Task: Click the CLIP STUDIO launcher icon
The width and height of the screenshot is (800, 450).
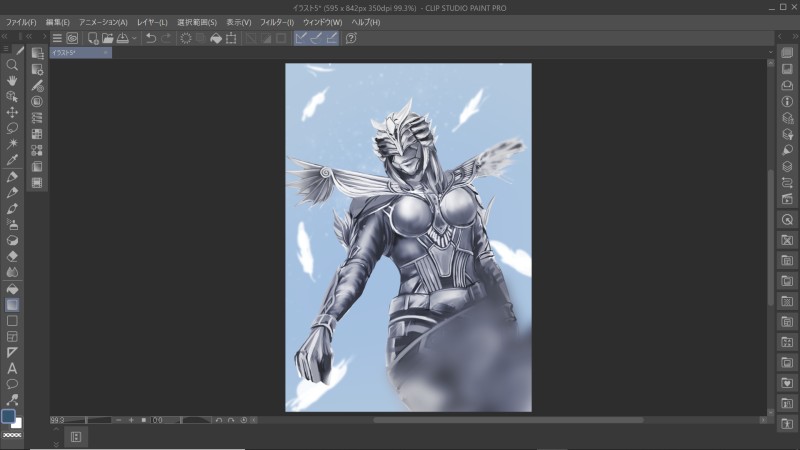Action: [72, 38]
